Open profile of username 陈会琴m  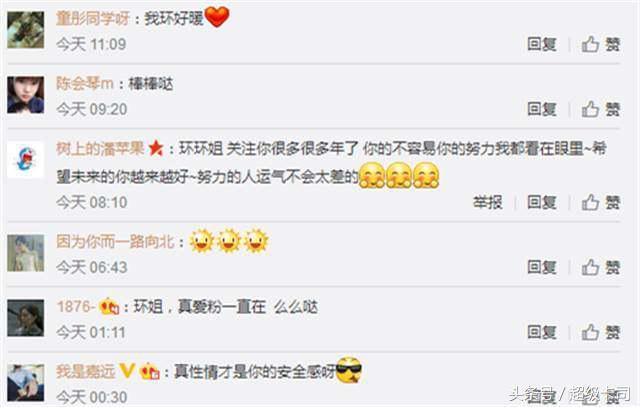pos(84,83)
